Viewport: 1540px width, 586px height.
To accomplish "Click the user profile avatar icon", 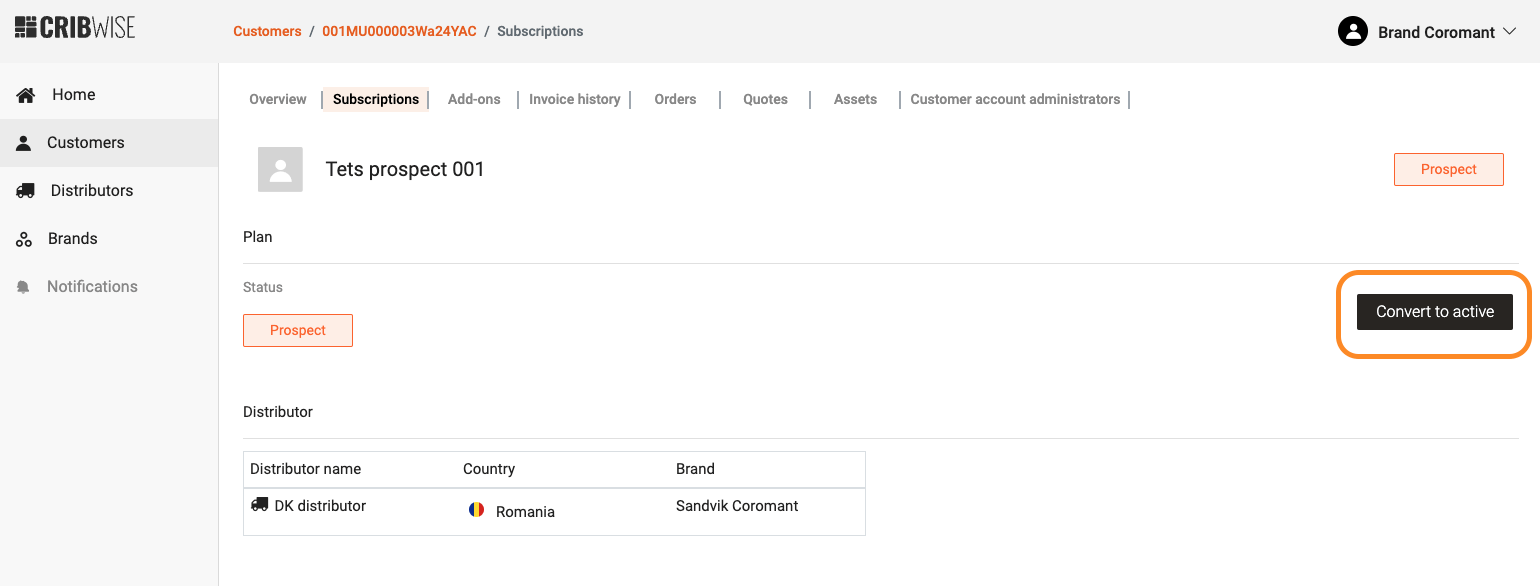I will tap(1352, 32).
